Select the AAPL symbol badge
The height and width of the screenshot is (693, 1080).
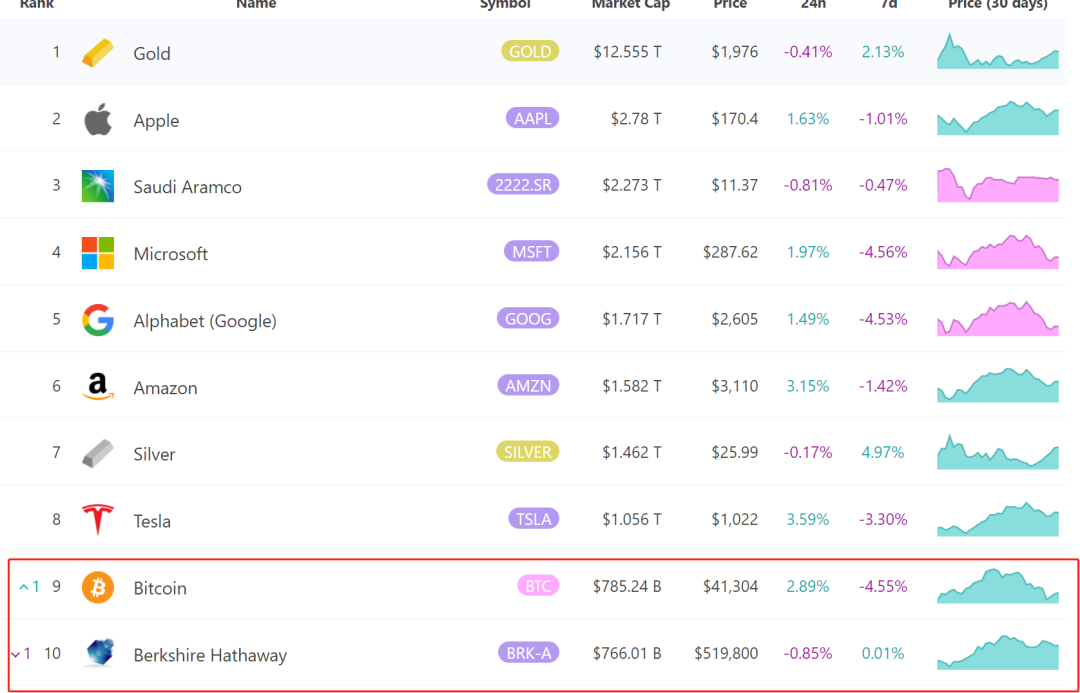pyautogui.click(x=532, y=118)
